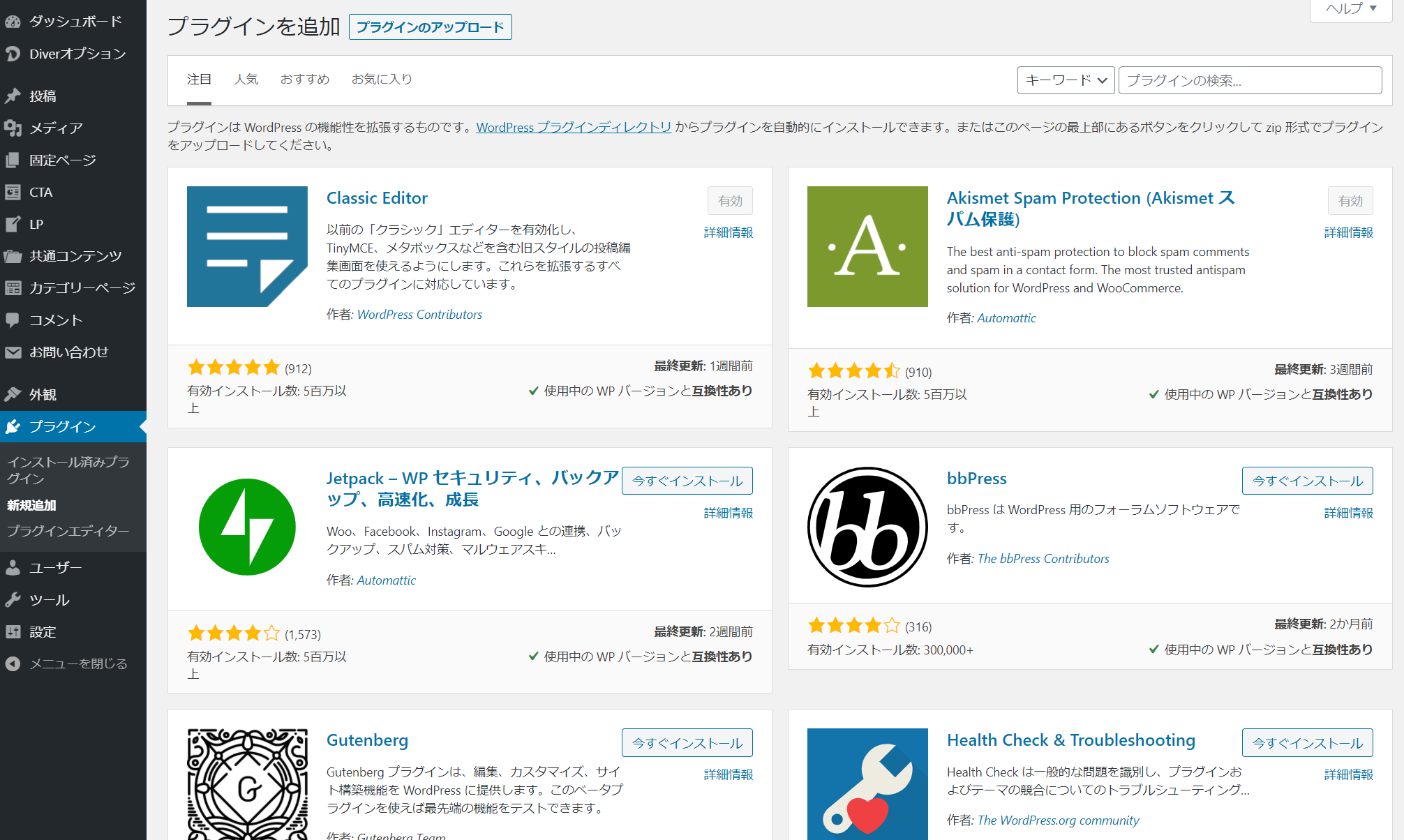Click the LP edit icon
The image size is (1404, 840).
13,225
